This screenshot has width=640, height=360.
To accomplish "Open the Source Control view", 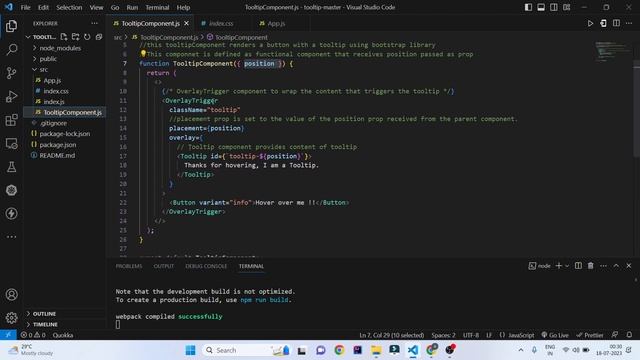I will (11, 73).
